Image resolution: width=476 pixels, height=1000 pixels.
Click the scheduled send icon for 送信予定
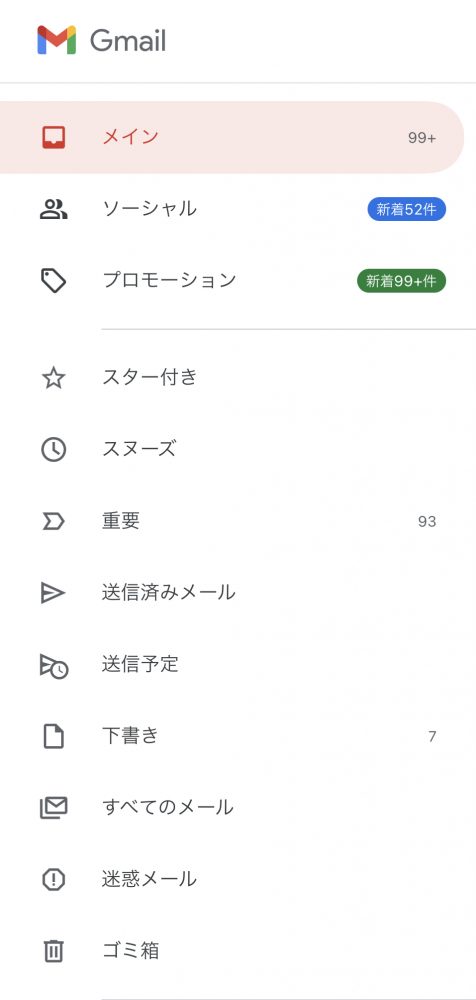54,666
